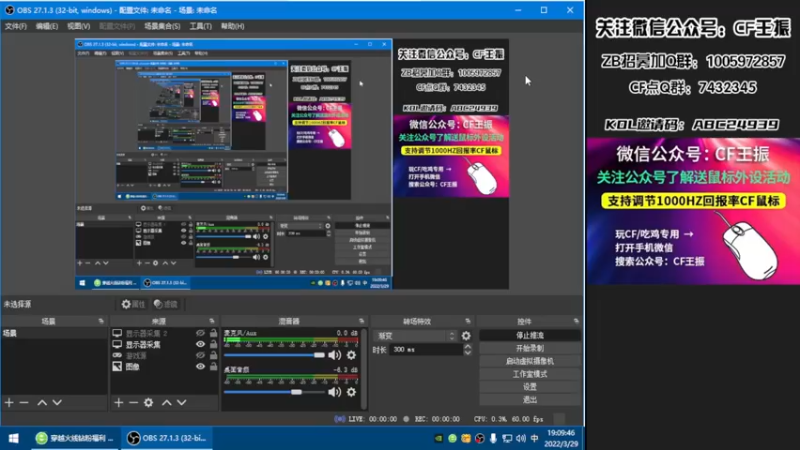Undock the 来源 panel via its header icon

click(212, 321)
